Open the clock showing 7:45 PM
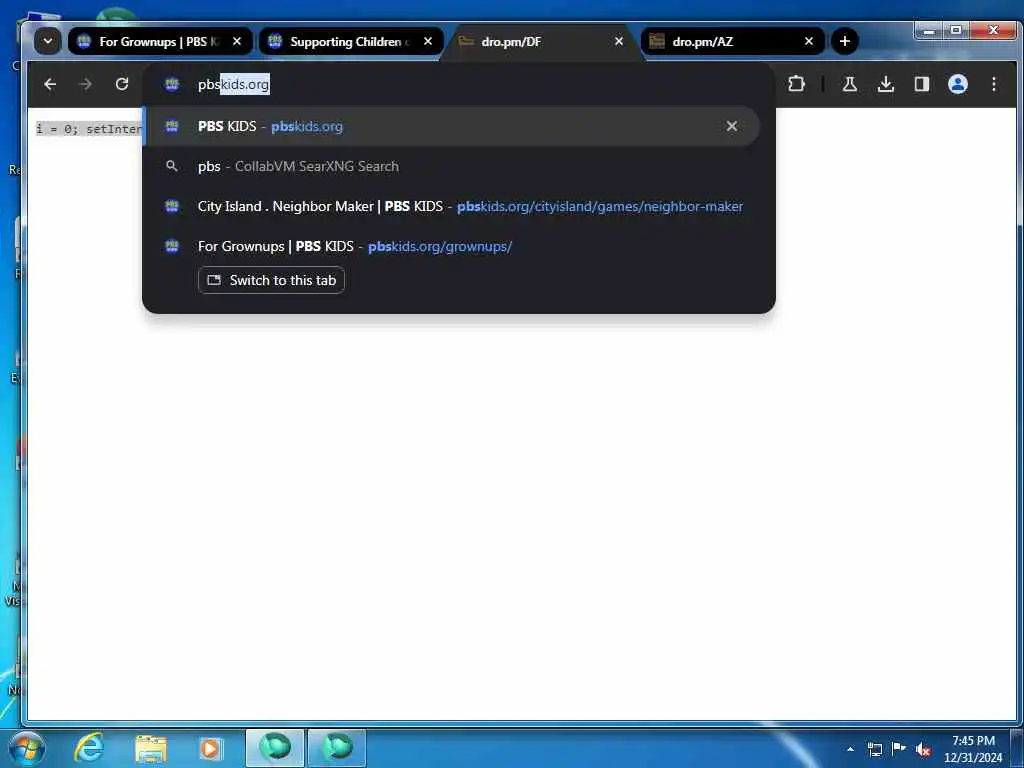 click(x=973, y=748)
